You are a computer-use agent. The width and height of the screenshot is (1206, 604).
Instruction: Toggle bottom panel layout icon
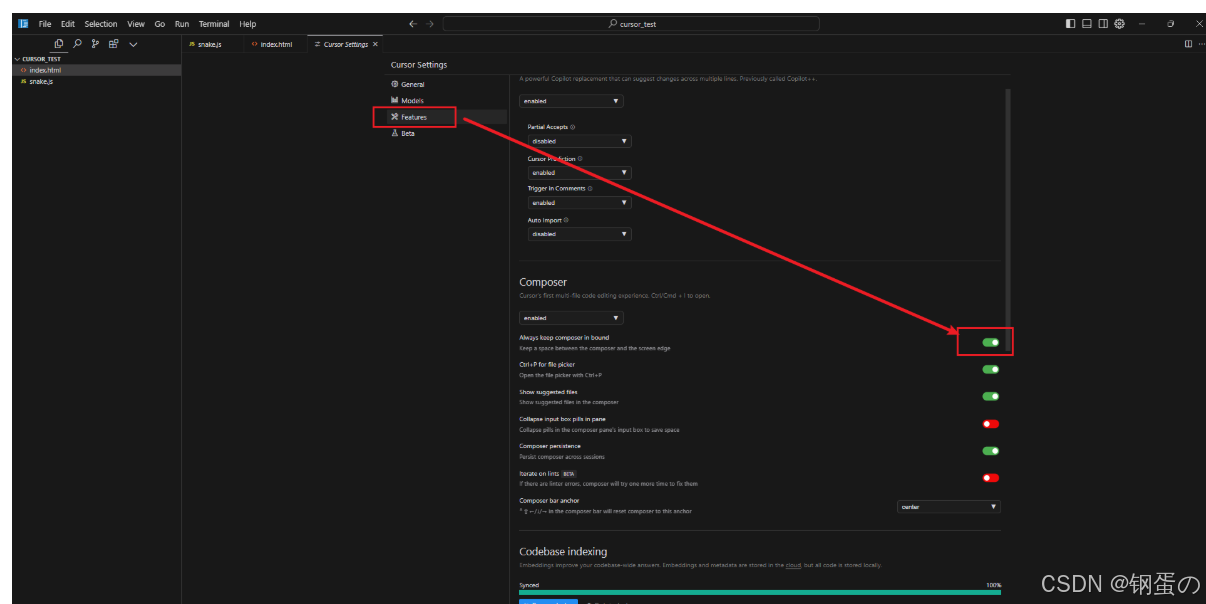coord(1087,24)
